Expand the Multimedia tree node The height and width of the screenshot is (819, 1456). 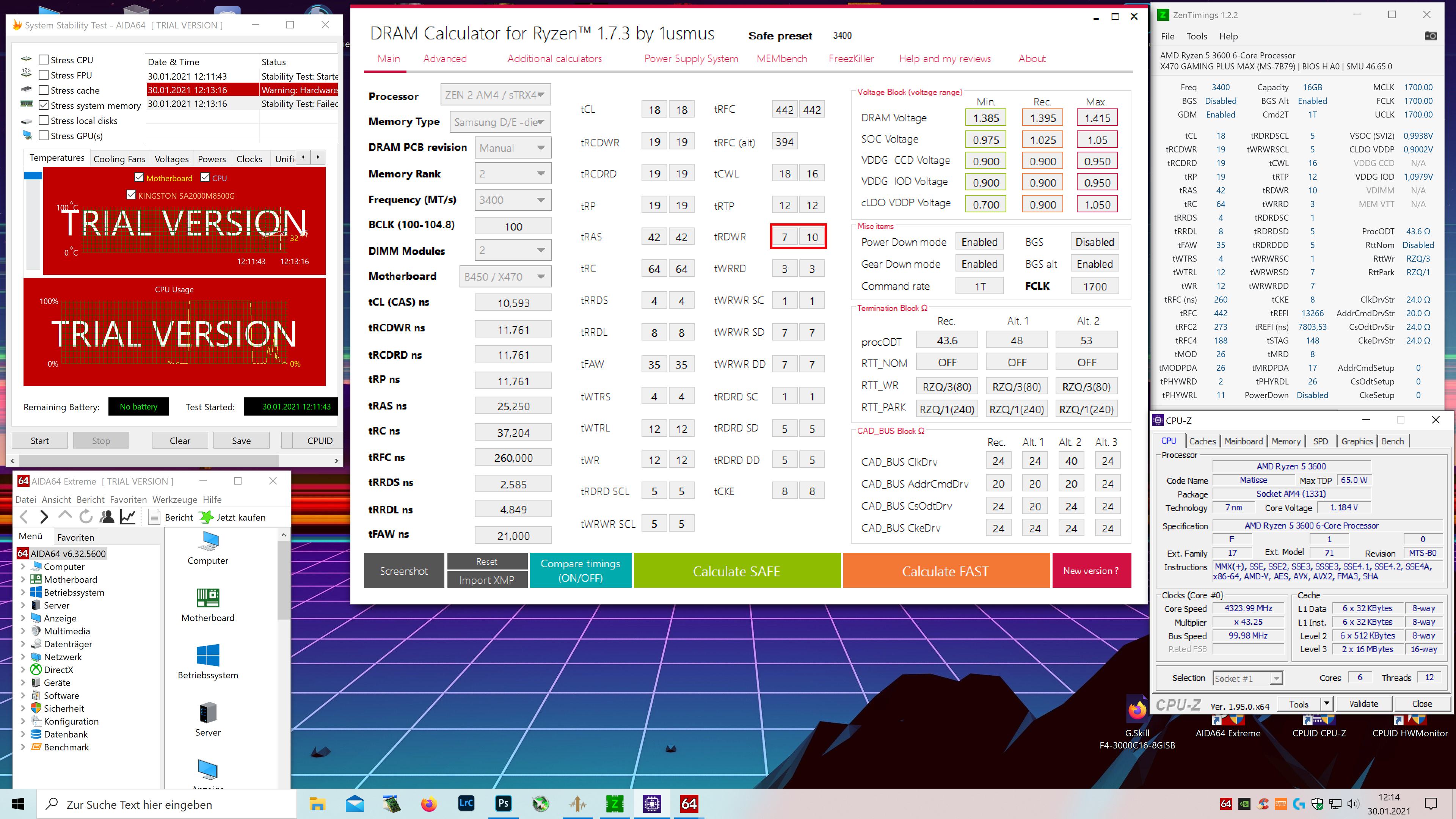23,631
